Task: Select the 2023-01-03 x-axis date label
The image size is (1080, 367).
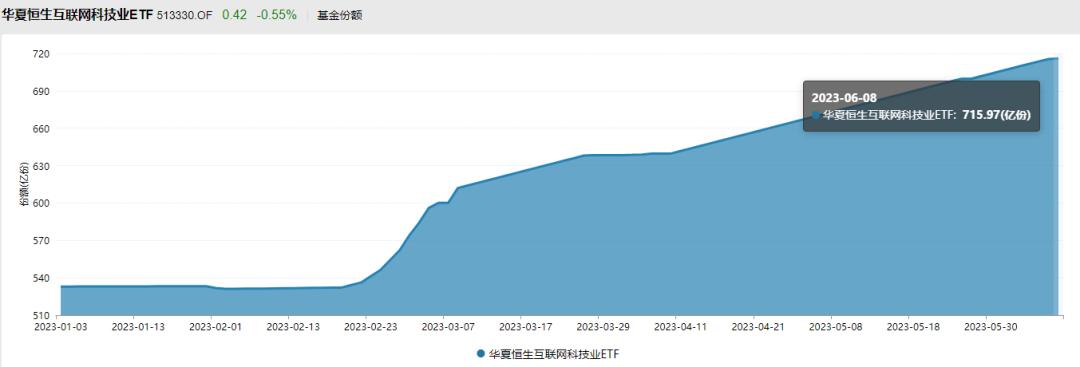Action: click(61, 326)
